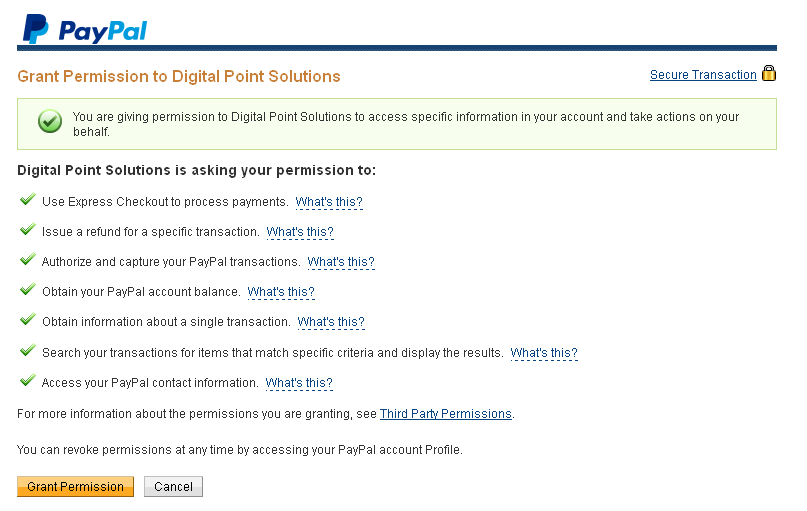Image resolution: width=807 pixels, height=511 pixels.
Task: Click checkmark beside Express Checkout permission
Action: pos(27,201)
